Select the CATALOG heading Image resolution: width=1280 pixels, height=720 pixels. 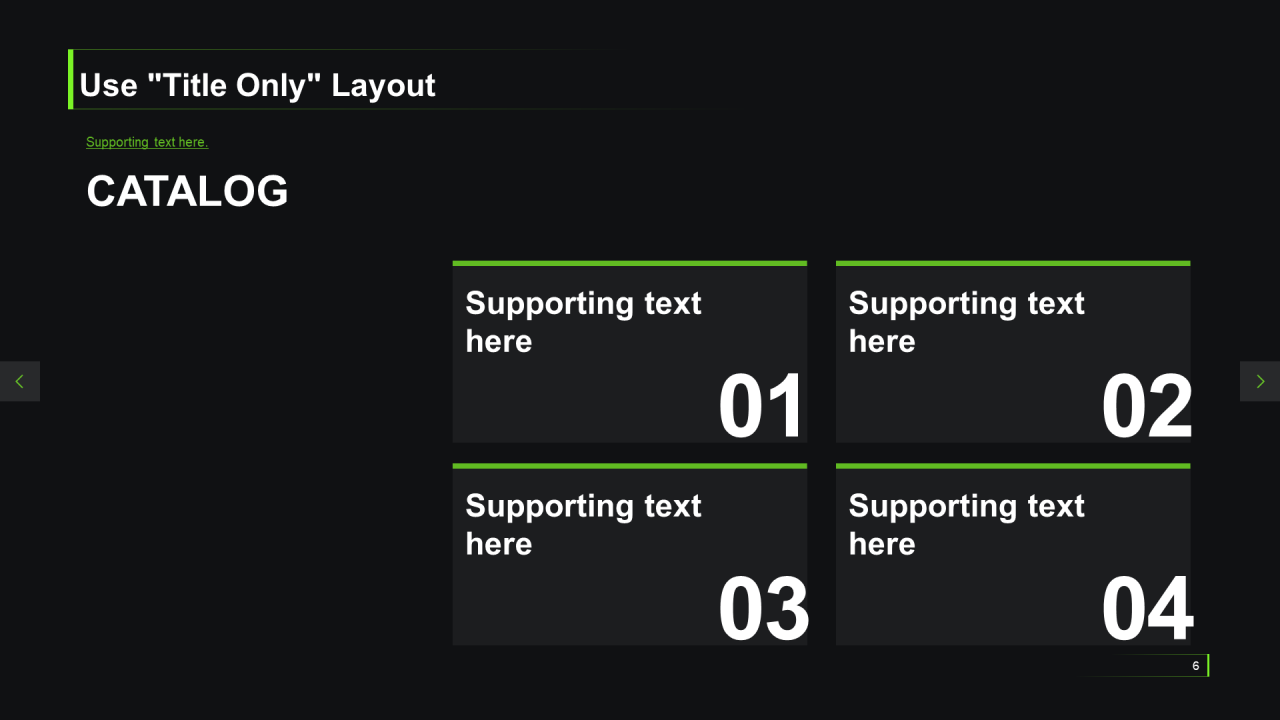click(187, 191)
